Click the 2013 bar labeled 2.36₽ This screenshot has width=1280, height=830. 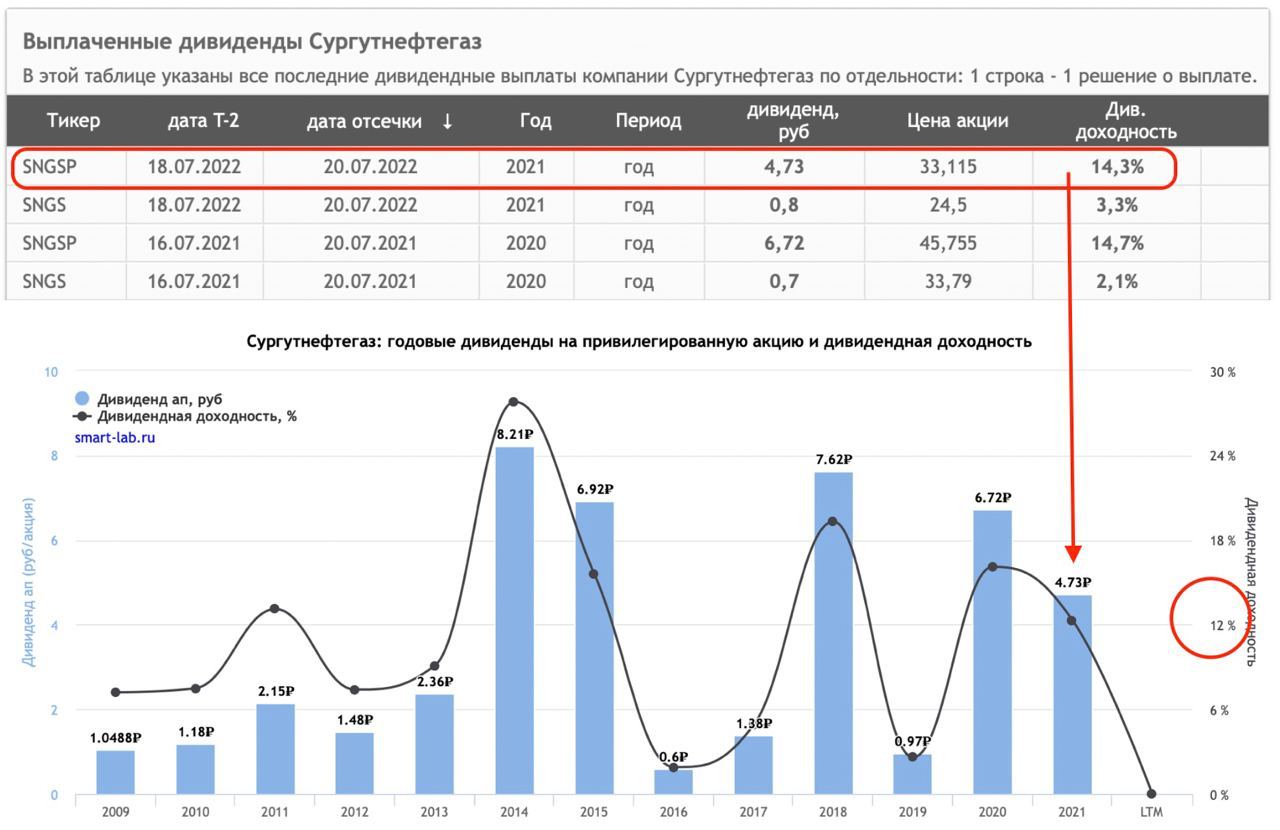pos(434,745)
